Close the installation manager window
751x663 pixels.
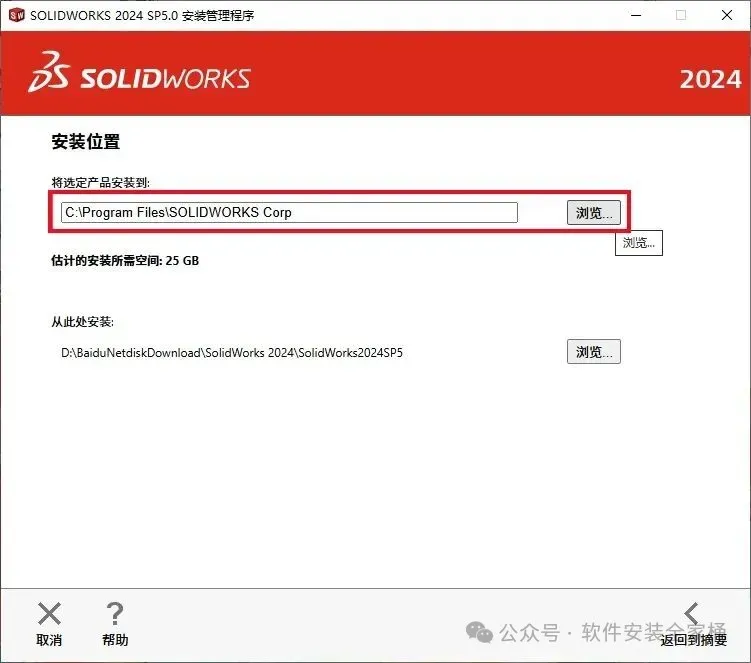[x=727, y=15]
